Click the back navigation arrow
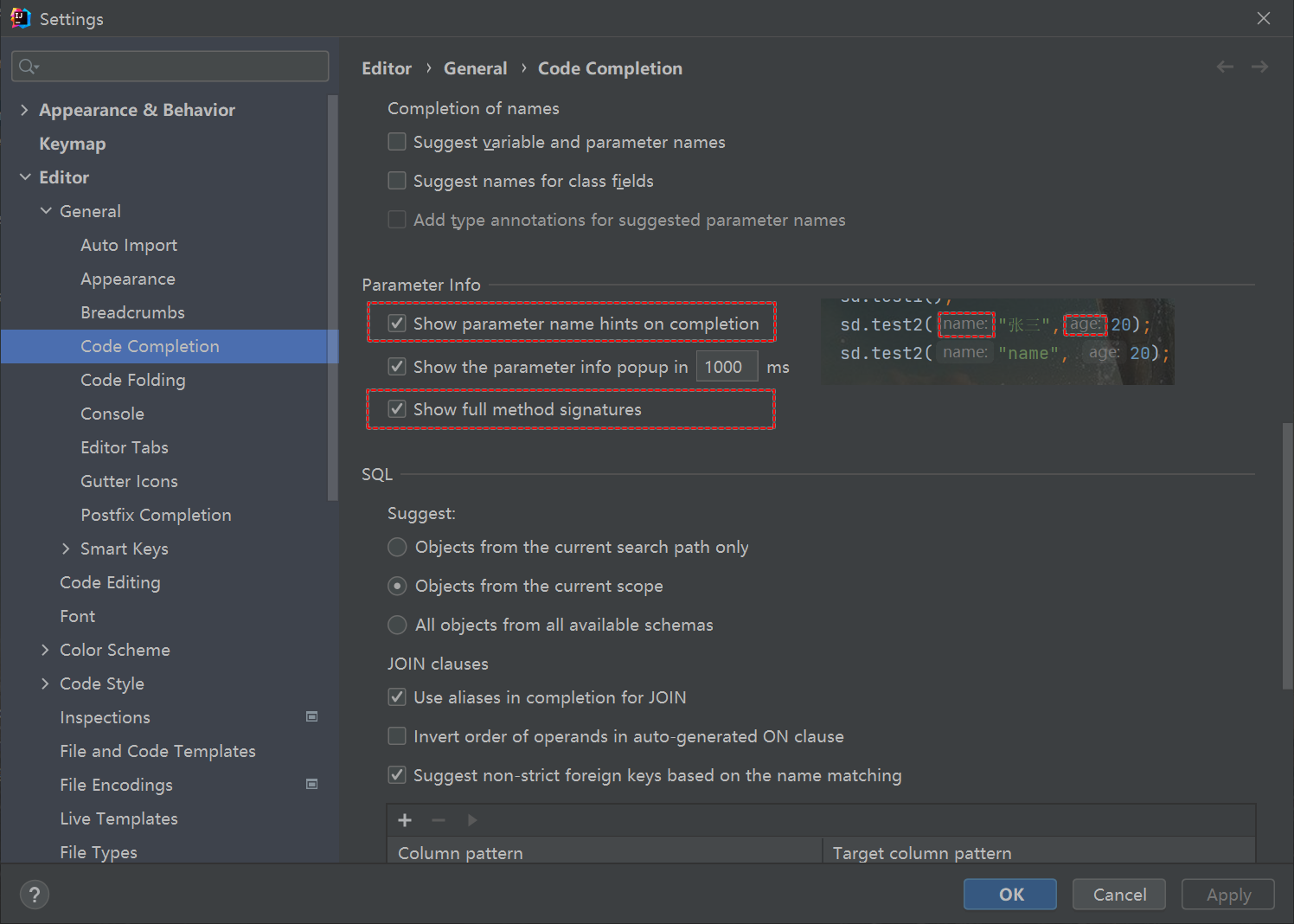This screenshot has height=924, width=1294. (1225, 67)
